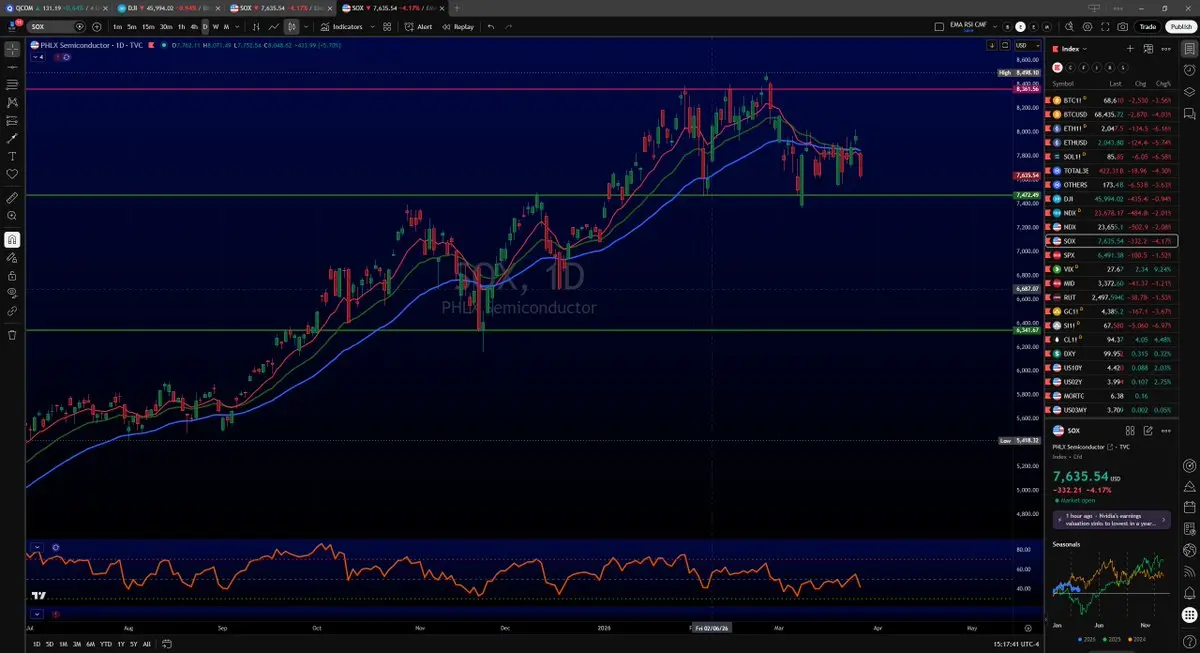
Task: Start bar Replay mode
Action: coord(458,27)
